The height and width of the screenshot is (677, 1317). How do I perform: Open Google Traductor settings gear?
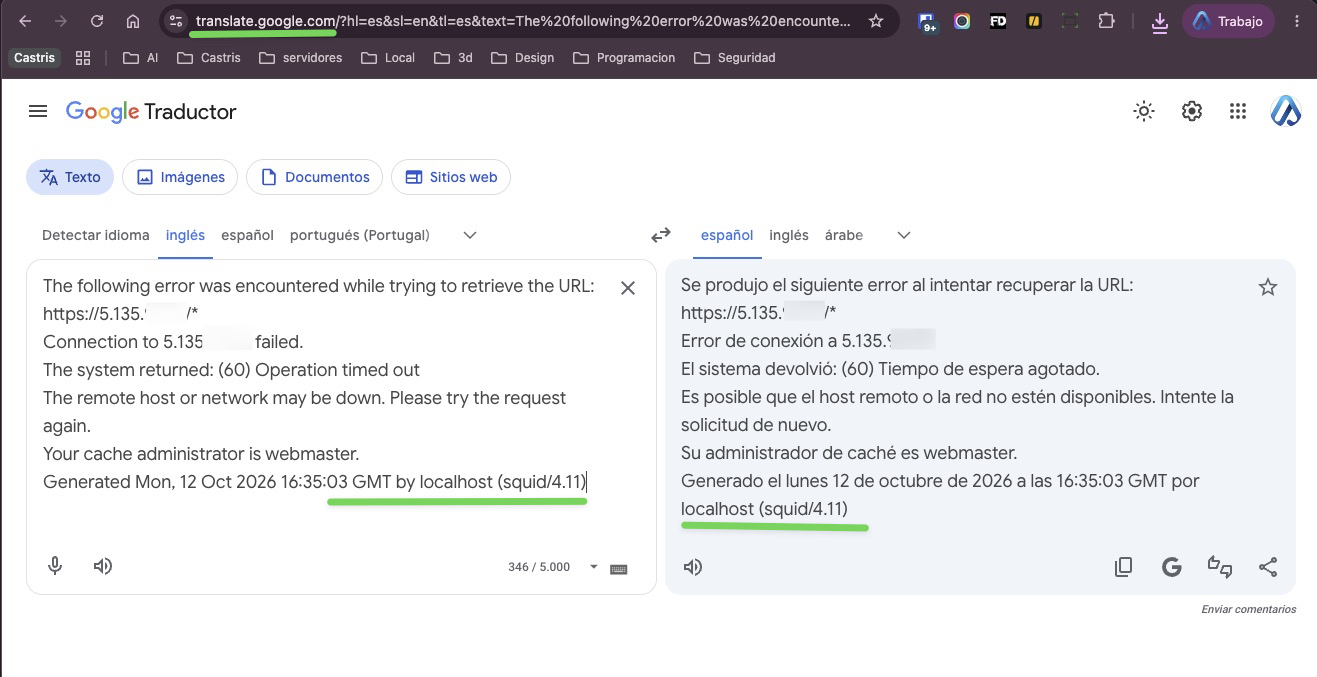1192,112
